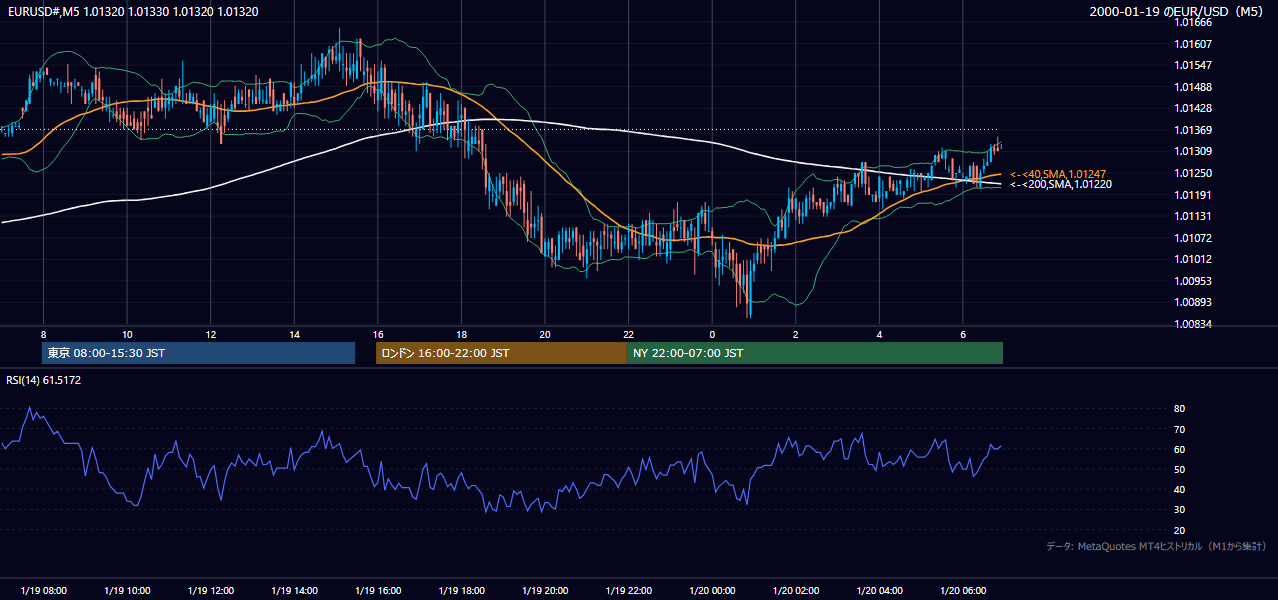
Task: Click hour label 0 under the price chart
Action: (x=712, y=334)
